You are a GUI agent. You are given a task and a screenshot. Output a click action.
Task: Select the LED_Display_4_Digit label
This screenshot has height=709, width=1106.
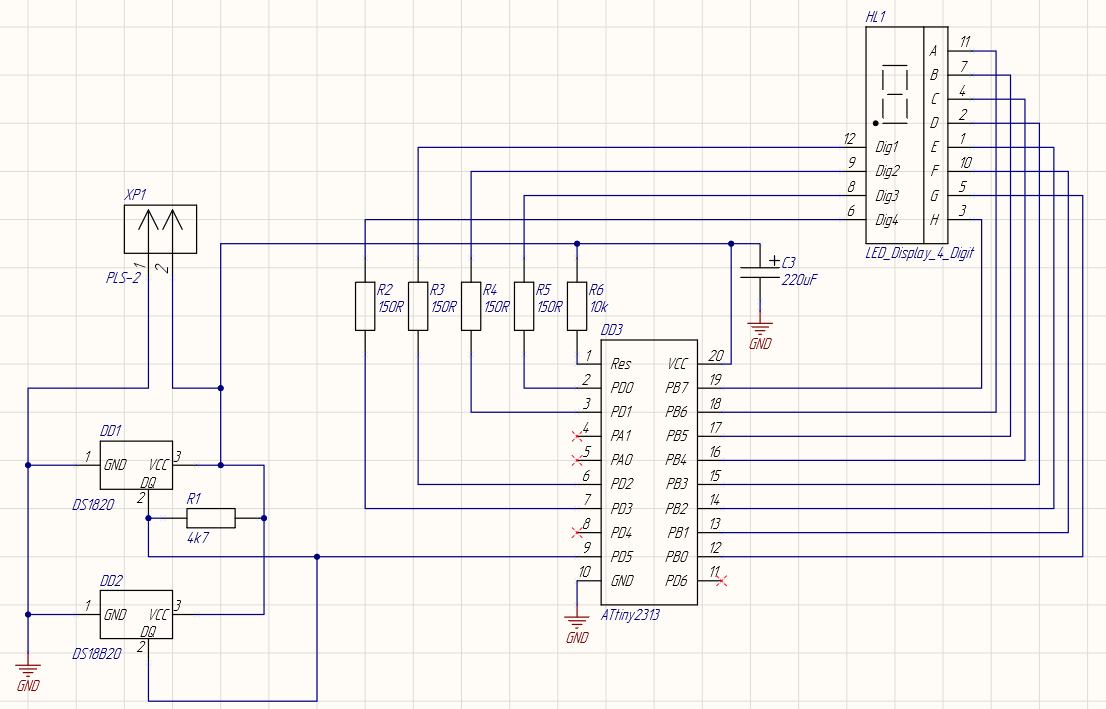919,253
